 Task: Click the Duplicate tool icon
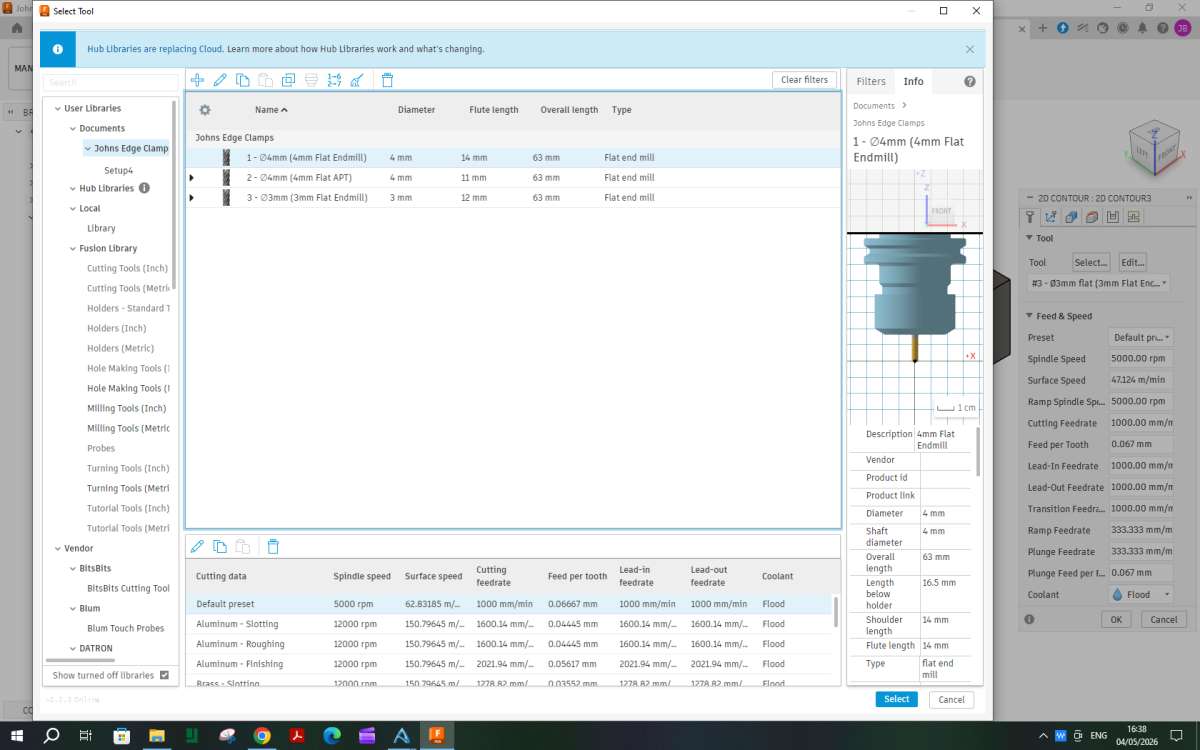click(x=288, y=80)
